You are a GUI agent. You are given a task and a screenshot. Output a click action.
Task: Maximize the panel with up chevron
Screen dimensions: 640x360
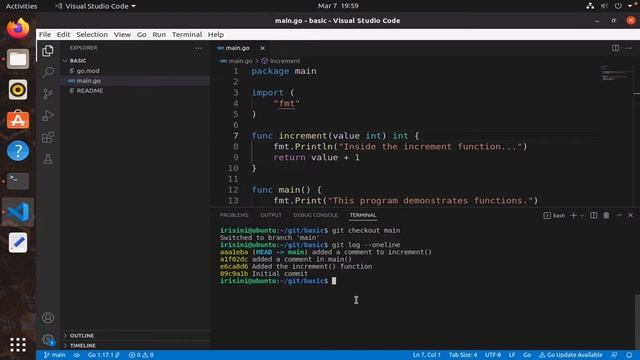[619, 215]
